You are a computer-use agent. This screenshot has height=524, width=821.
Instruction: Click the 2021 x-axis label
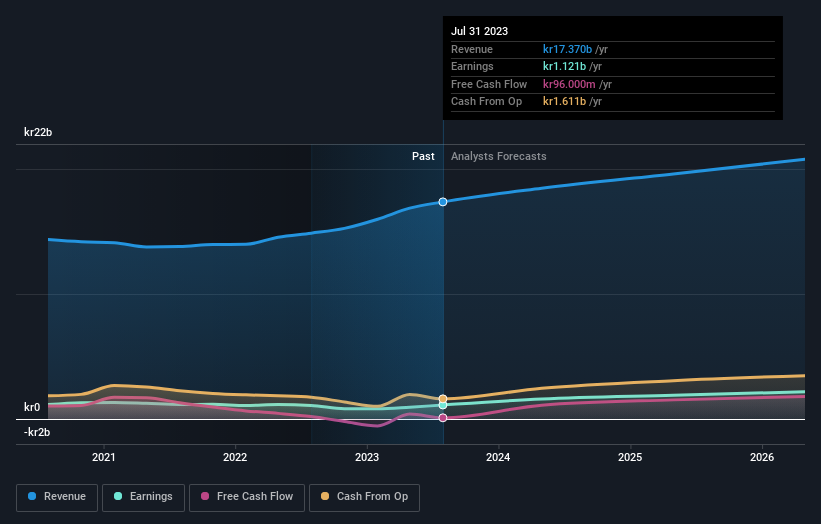[x=104, y=457]
